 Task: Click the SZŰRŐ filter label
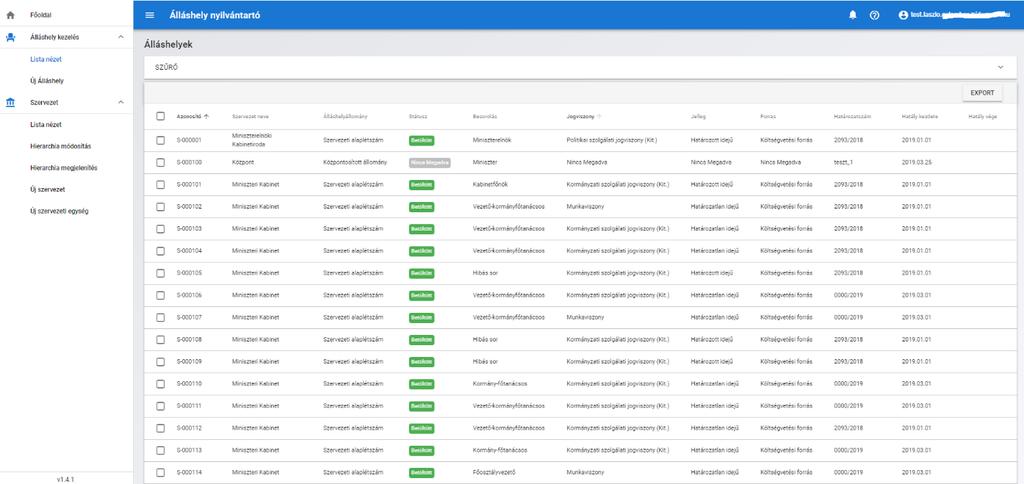click(166, 67)
